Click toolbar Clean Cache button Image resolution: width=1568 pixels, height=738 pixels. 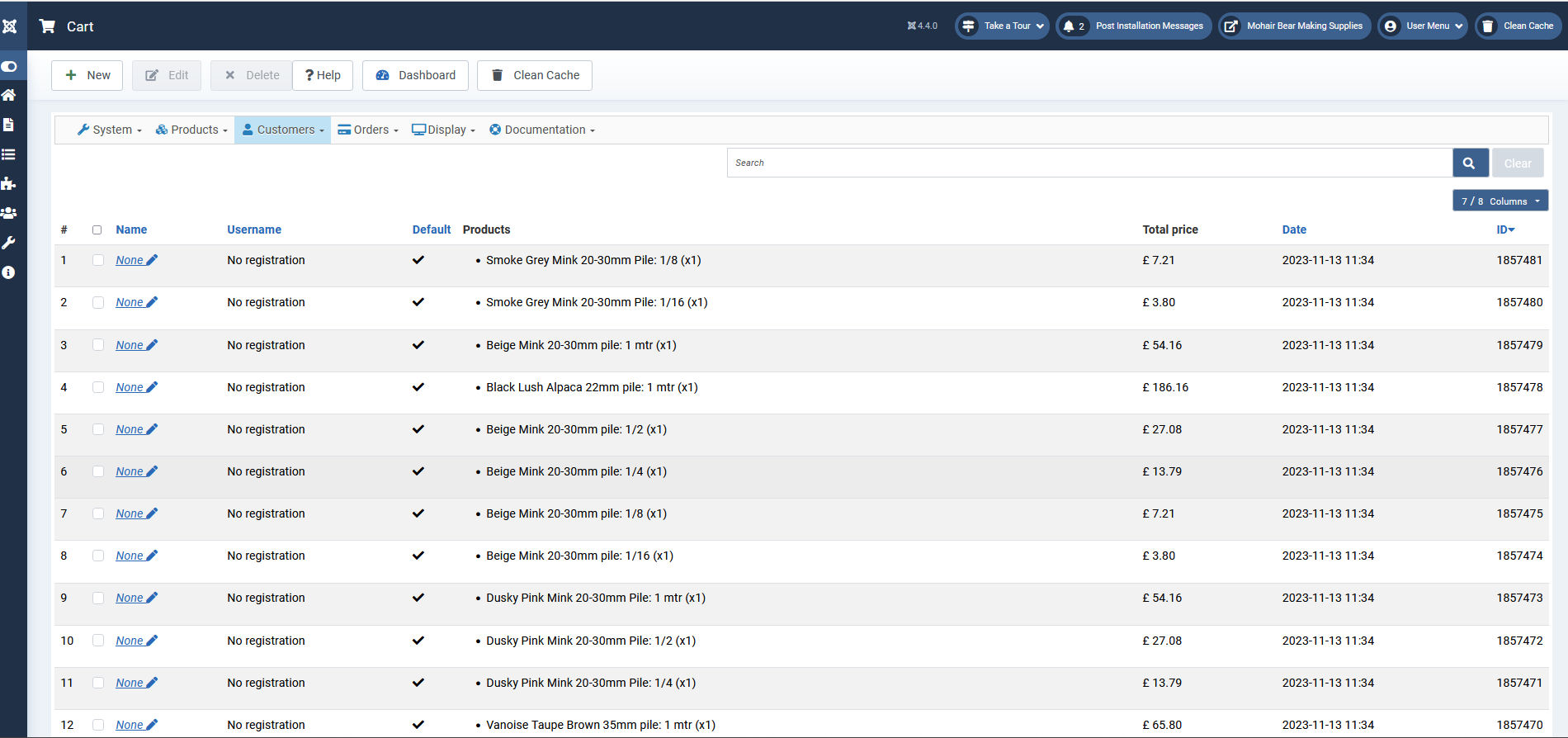click(535, 75)
